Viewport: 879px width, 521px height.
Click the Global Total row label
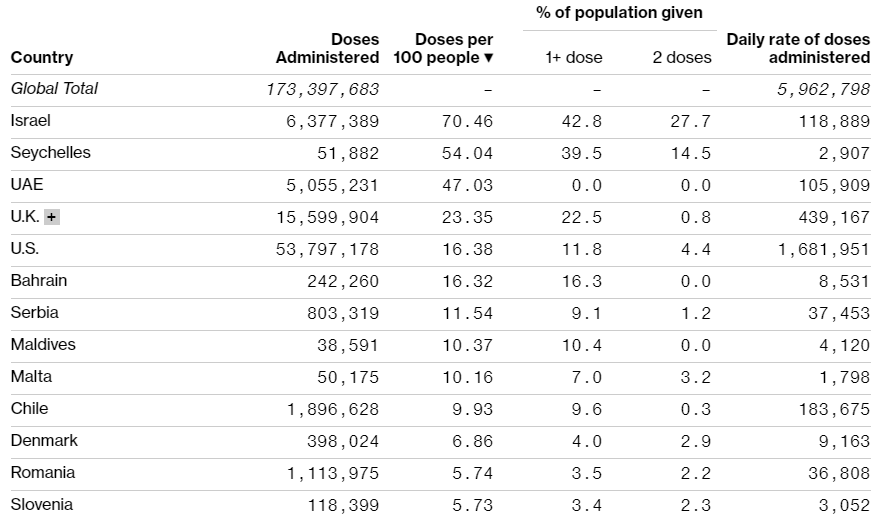click(55, 89)
